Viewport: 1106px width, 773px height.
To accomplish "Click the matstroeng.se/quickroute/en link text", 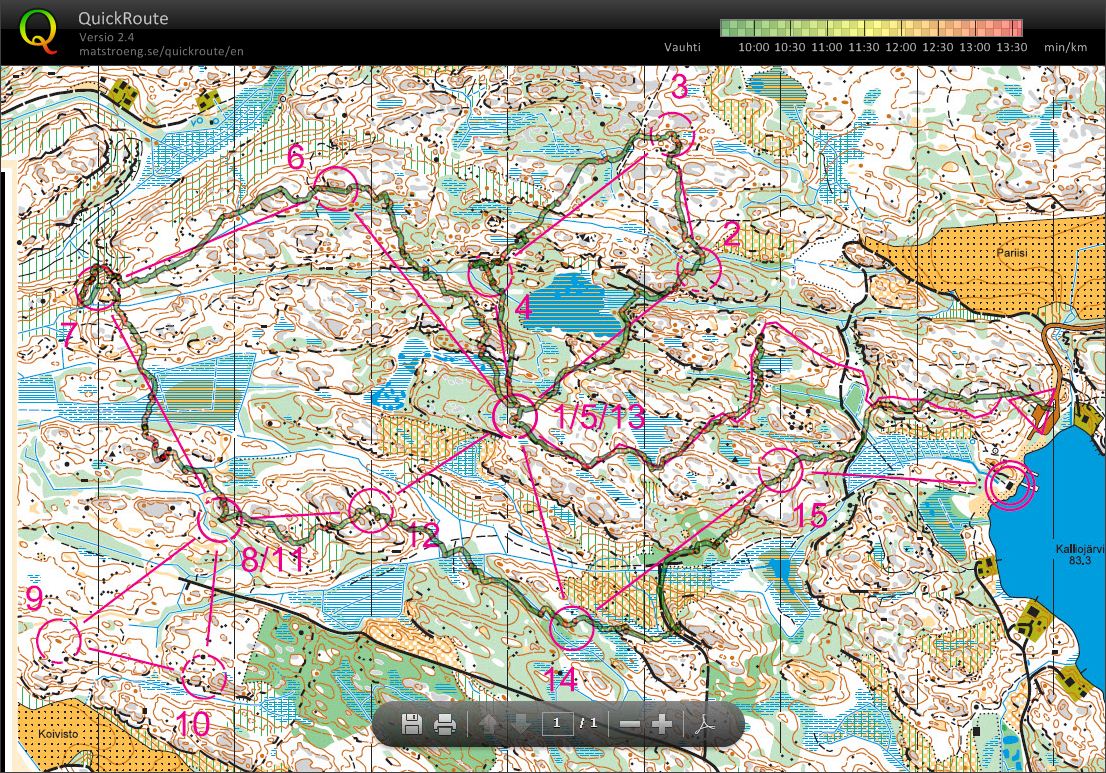I will [x=161, y=51].
